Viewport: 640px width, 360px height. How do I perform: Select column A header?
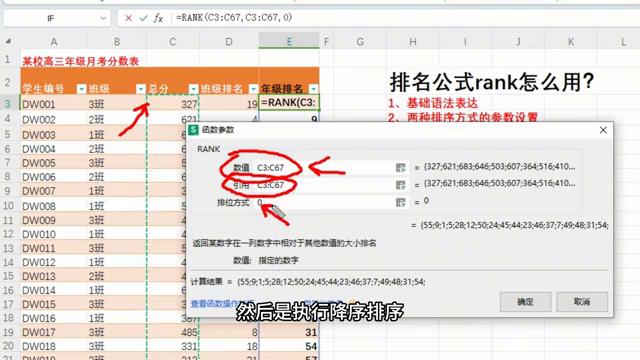pyautogui.click(x=53, y=42)
